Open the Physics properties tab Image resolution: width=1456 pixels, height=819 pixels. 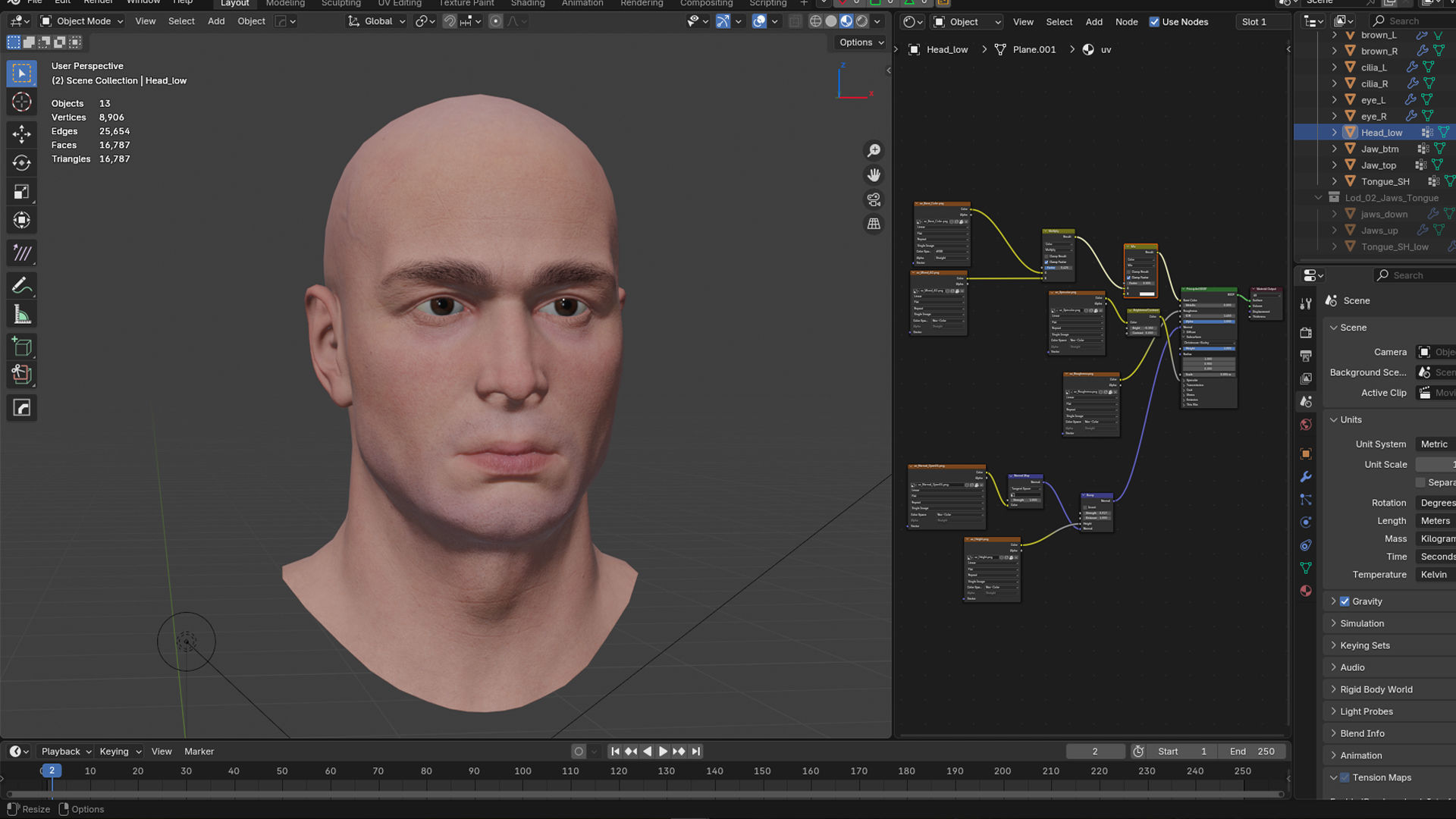[x=1306, y=522]
